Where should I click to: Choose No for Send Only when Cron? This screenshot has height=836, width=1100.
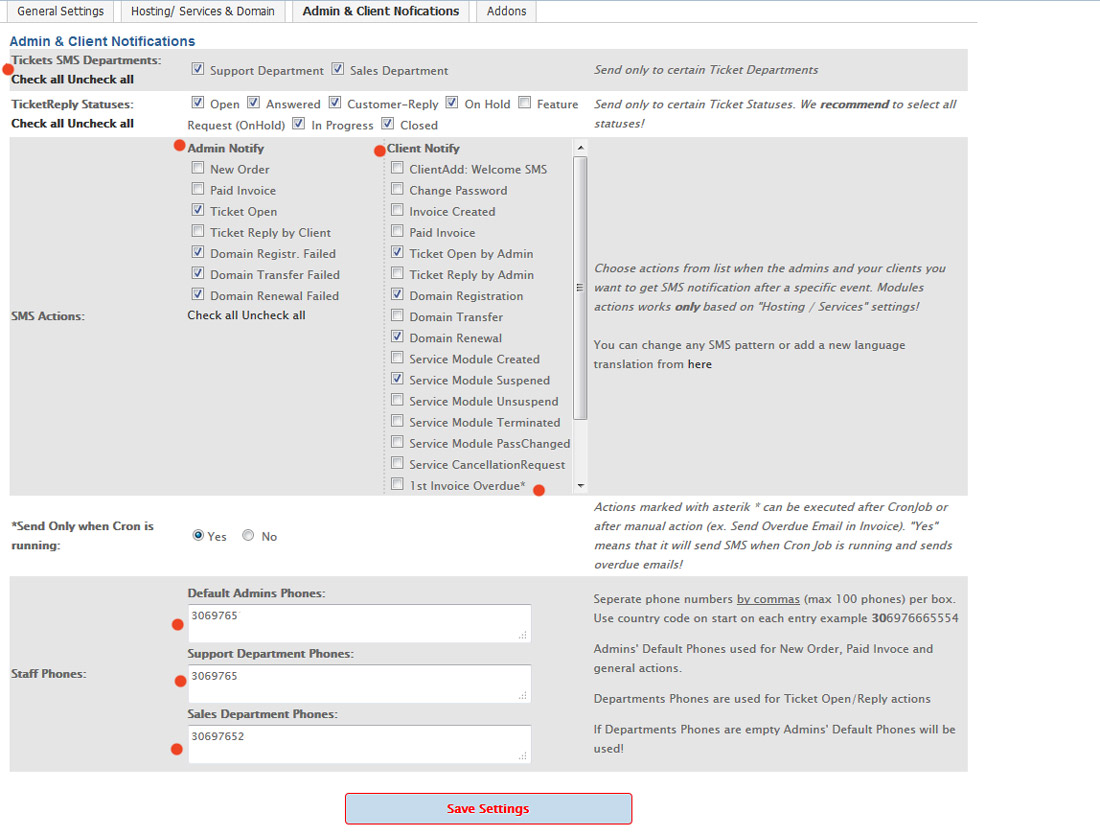[x=248, y=535]
